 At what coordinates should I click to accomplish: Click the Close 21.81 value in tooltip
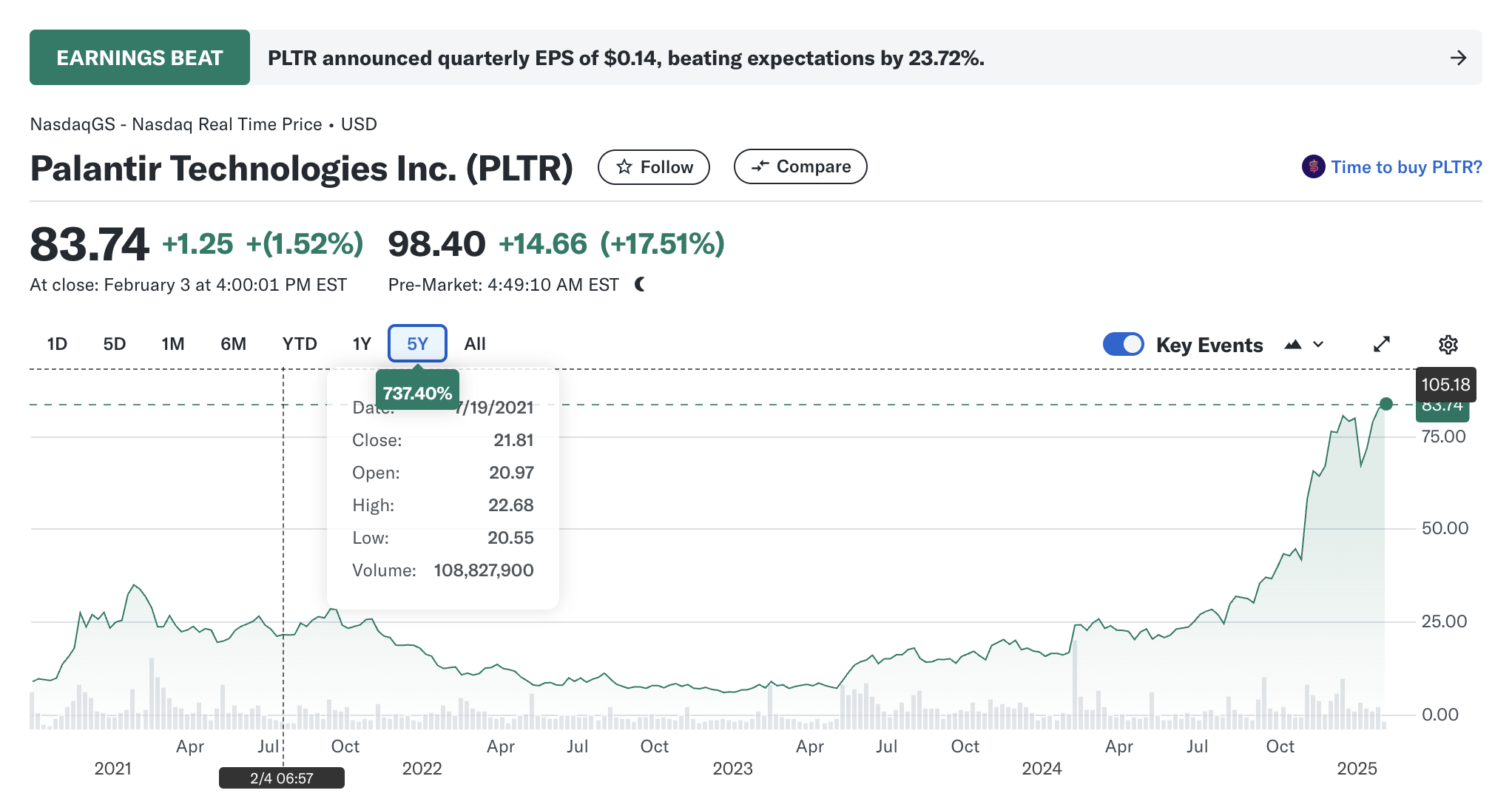point(513,440)
